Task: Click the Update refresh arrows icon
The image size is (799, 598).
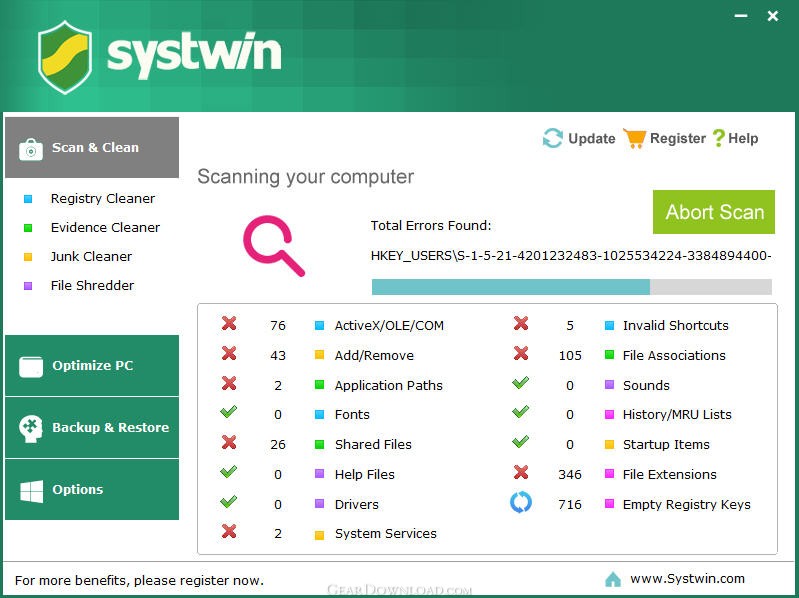Action: 553,138
